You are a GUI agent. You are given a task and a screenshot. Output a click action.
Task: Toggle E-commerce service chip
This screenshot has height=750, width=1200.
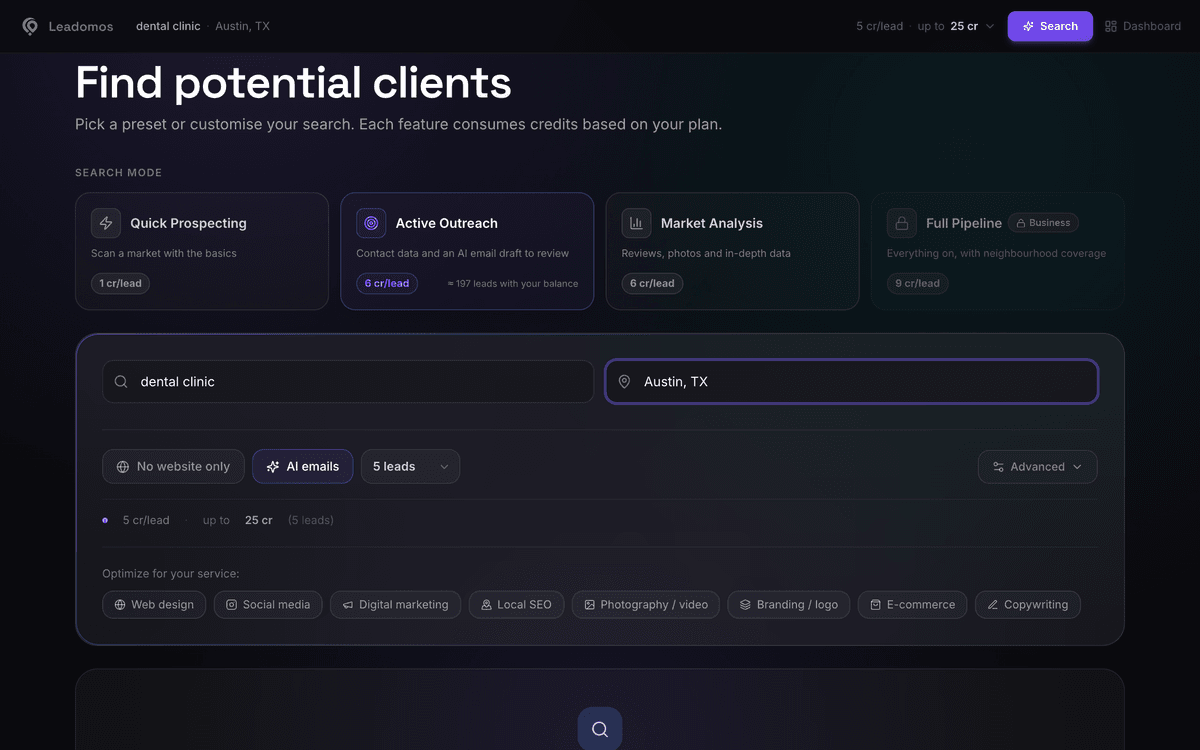[913, 605]
